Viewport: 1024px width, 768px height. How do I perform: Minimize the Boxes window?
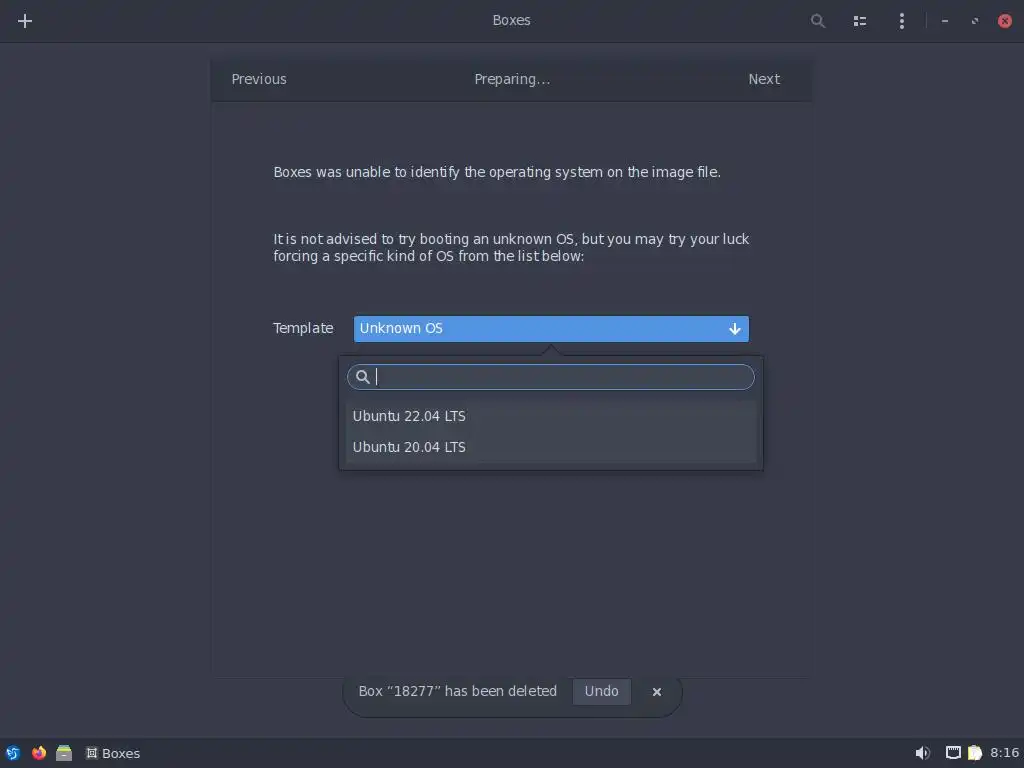coord(945,21)
